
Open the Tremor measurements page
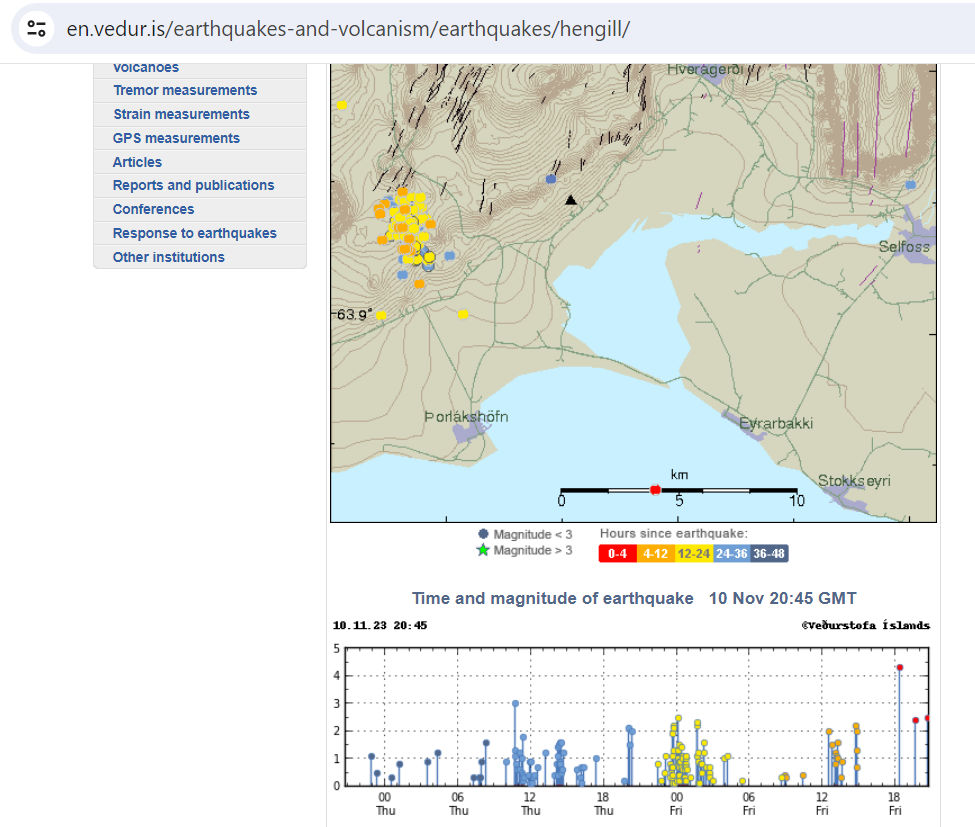coord(184,90)
